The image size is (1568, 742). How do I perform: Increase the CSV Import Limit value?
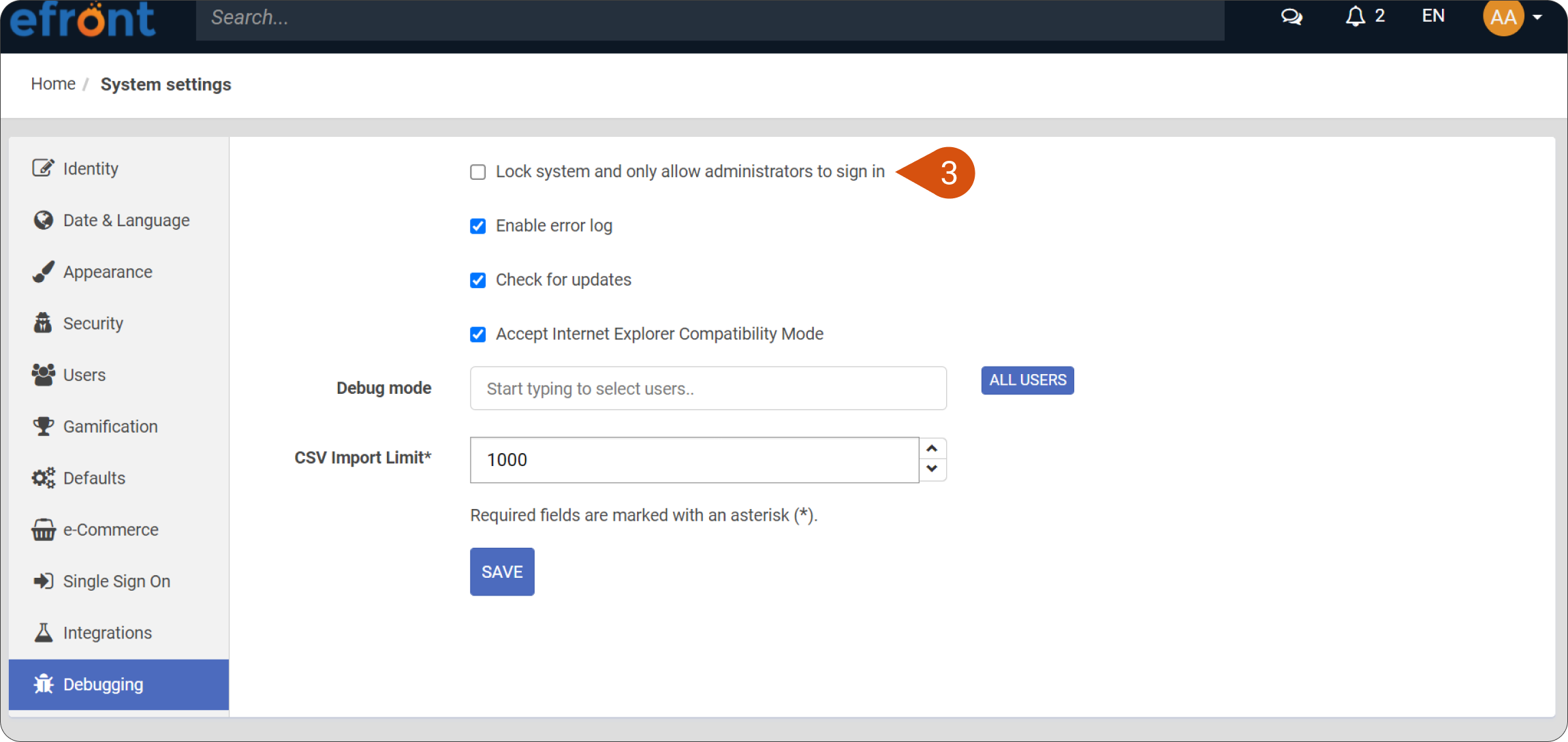tap(932, 448)
